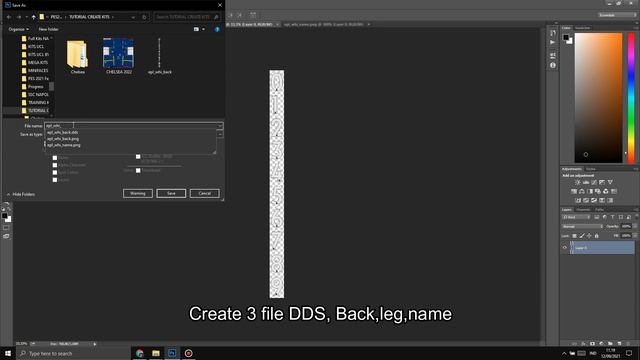Switch to the Swatches tab
The width and height of the screenshot is (640, 360).
pos(582,28)
